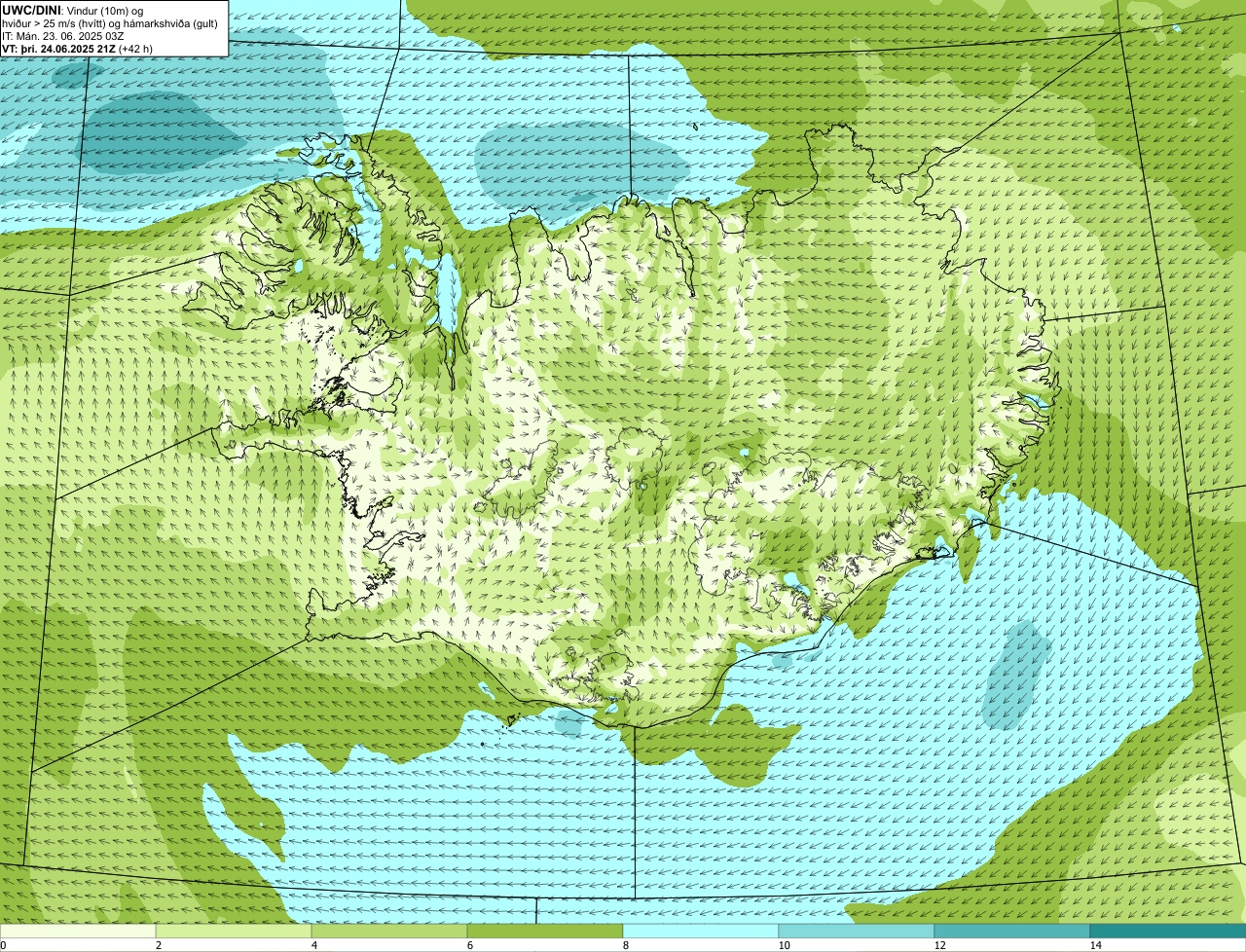Select the line 'hviður > 25 m/s (hvítt) og hámarkshviða (gult)'
The image size is (1246, 952).
(110, 22)
